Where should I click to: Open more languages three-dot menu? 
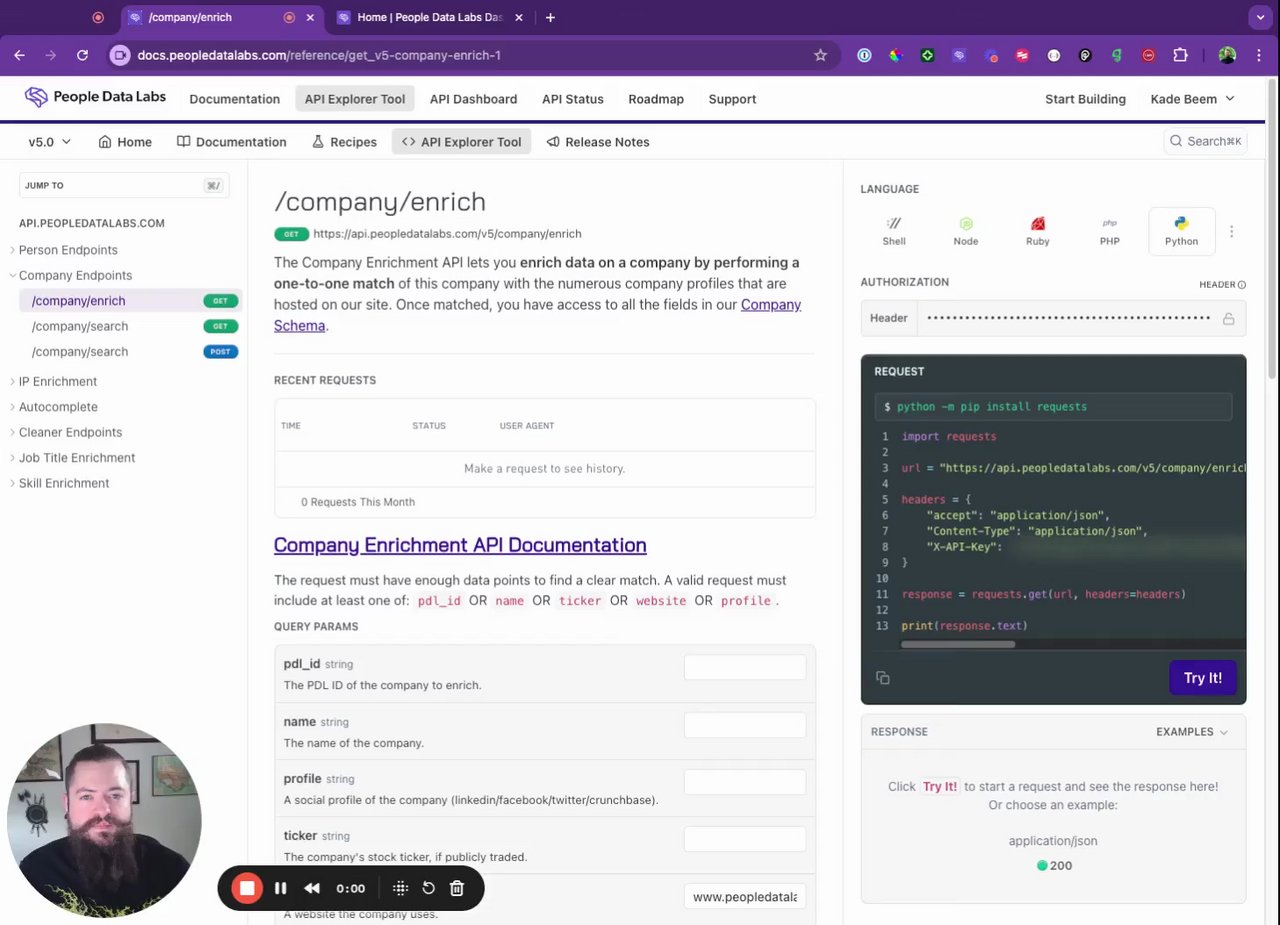(1231, 231)
